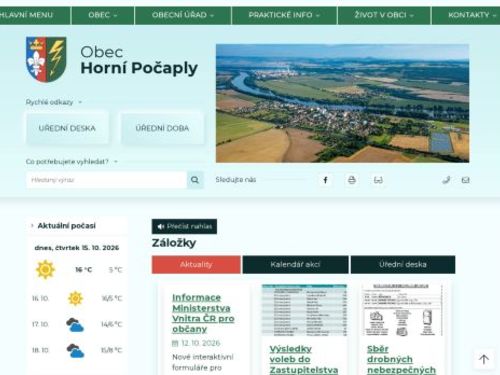Viewport: 500px width, 375px height.
Task: Click the sunny weather icon for today
Action: [45, 269]
